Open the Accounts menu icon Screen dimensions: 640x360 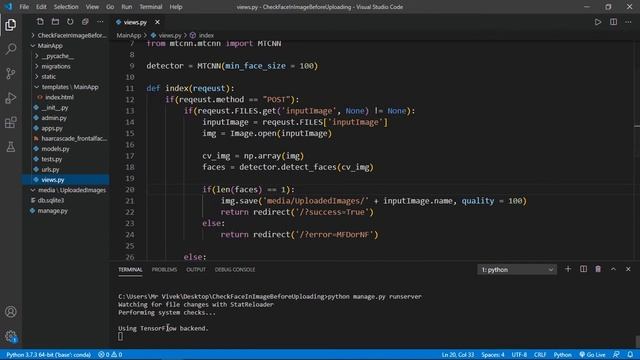coord(11,312)
